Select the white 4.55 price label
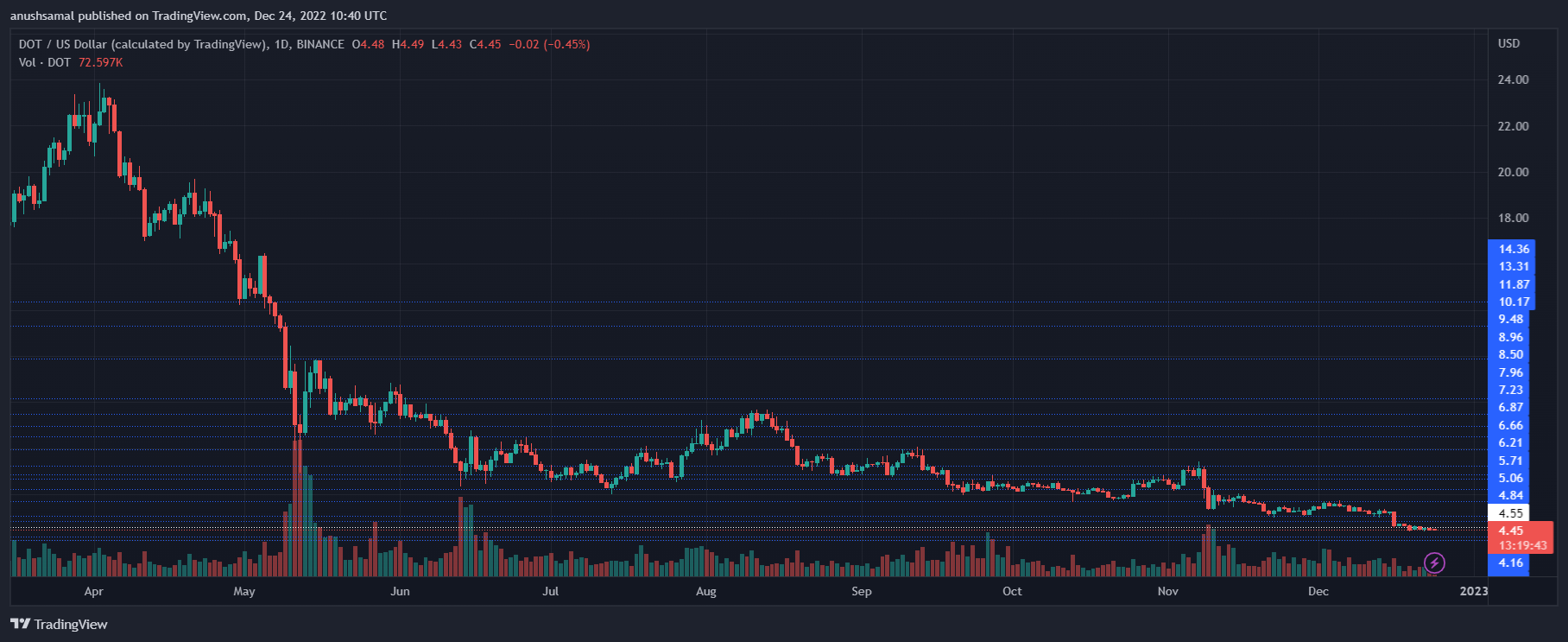Screen dimensions: 1568x642 [1511, 513]
